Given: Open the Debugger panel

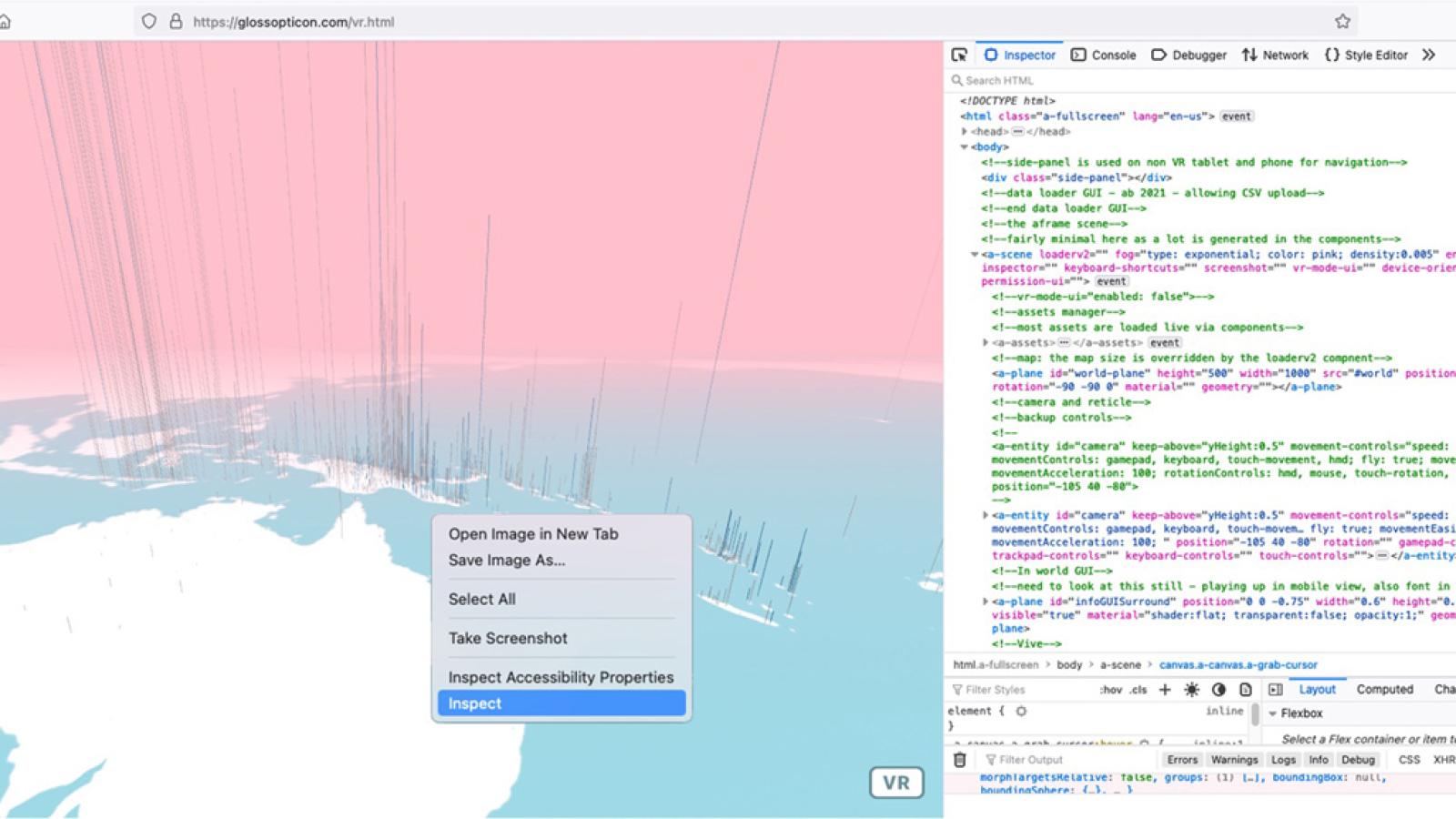Looking at the screenshot, I should (1198, 55).
